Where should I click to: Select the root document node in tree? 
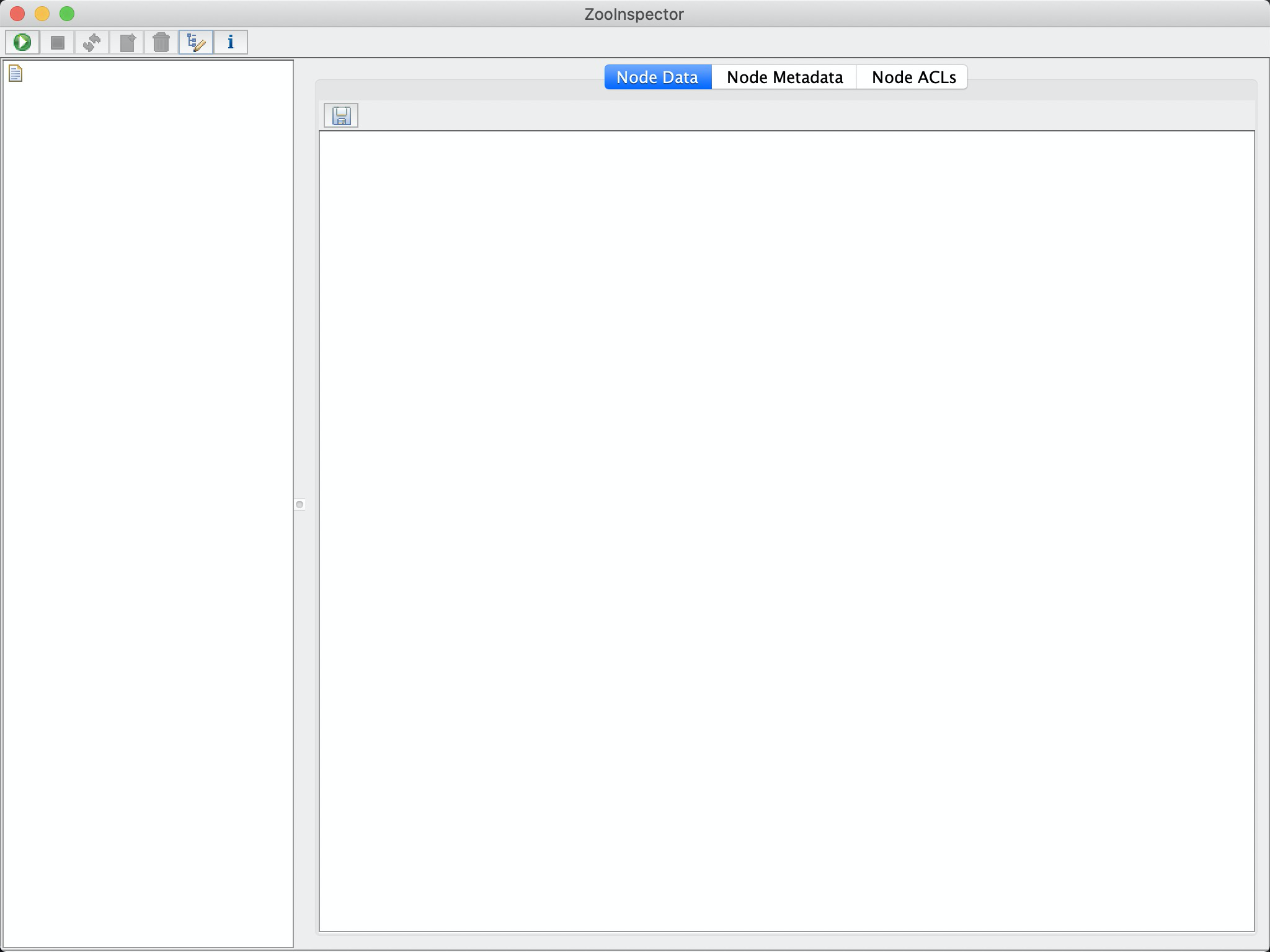16,73
